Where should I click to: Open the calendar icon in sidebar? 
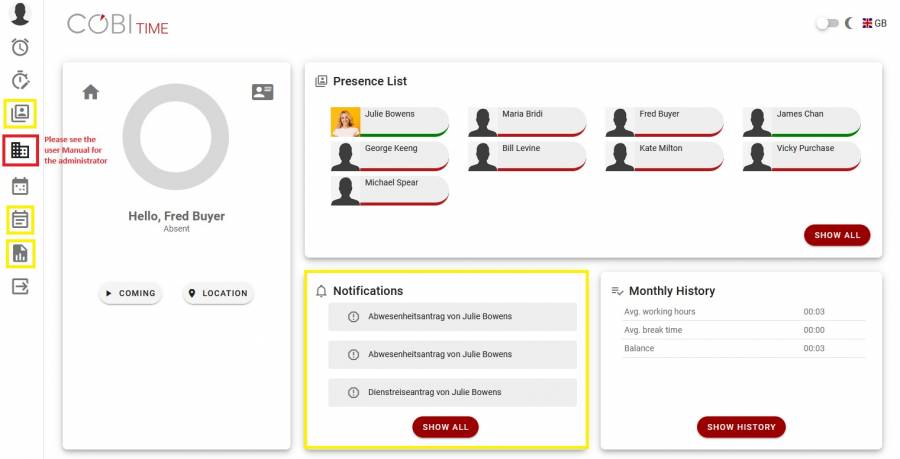pyautogui.click(x=20, y=186)
